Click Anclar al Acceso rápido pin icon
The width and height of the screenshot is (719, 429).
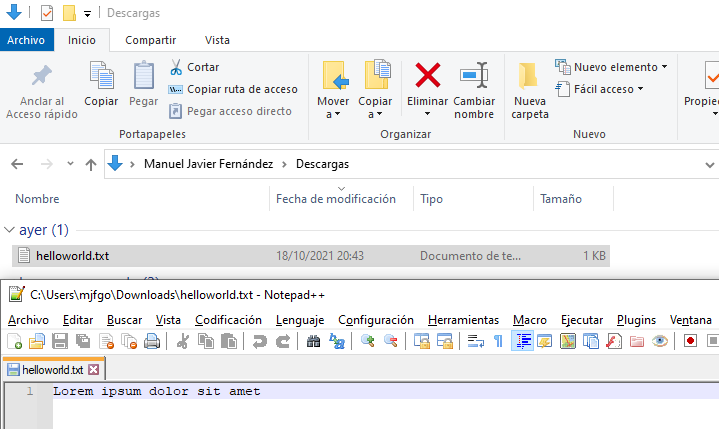42,75
